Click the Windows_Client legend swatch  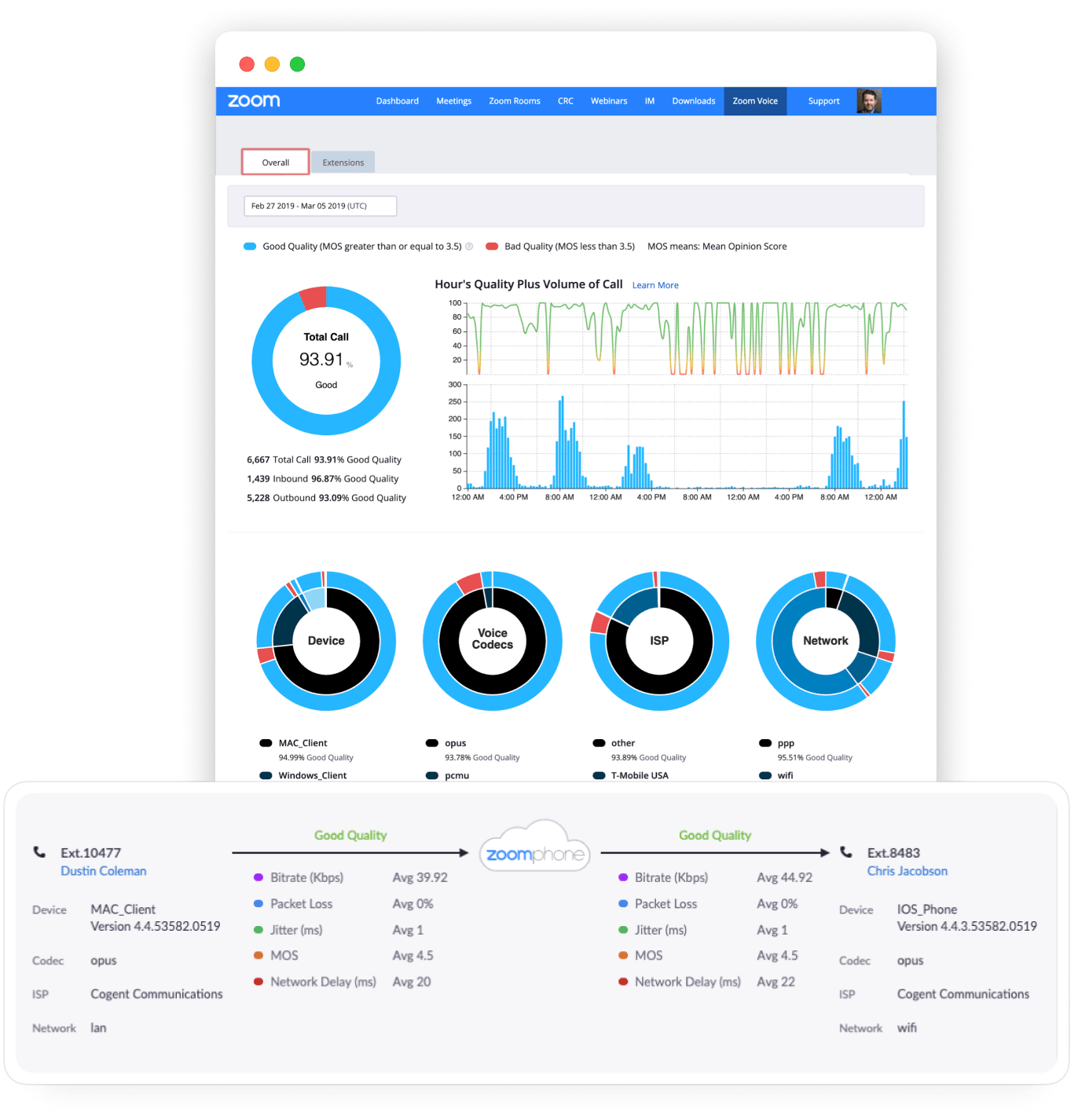pos(266,775)
